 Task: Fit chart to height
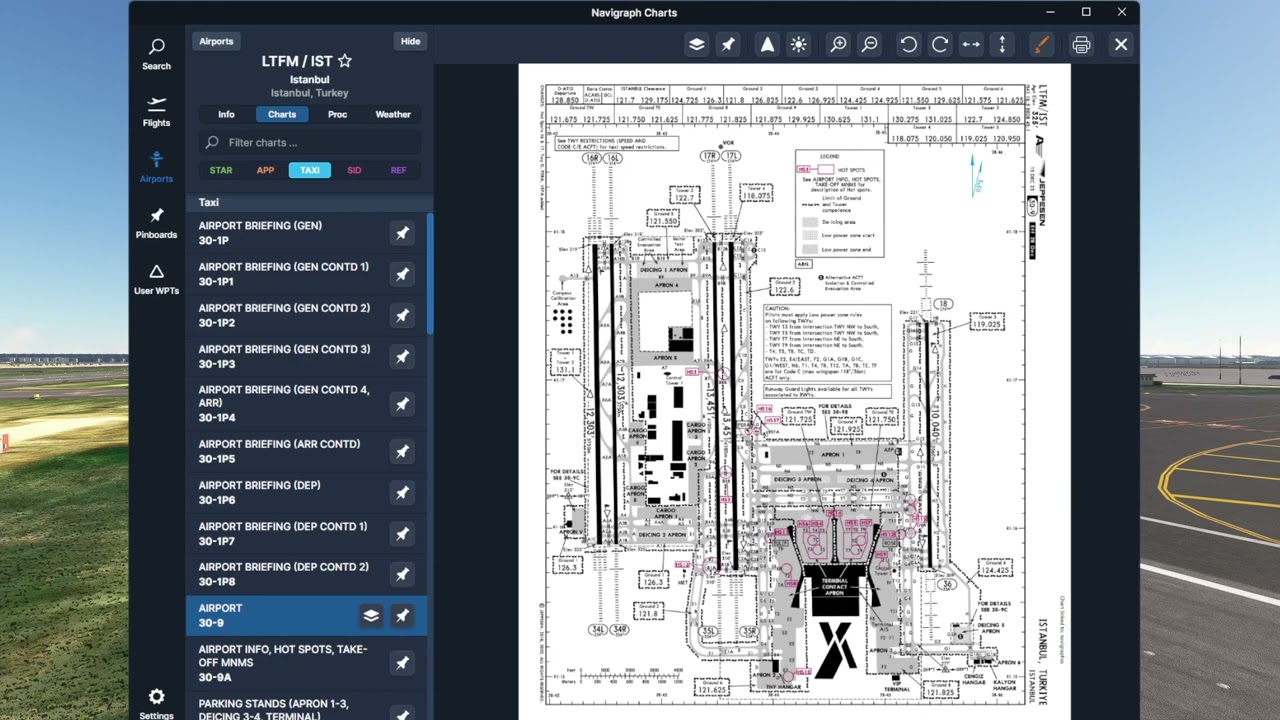coord(1002,45)
